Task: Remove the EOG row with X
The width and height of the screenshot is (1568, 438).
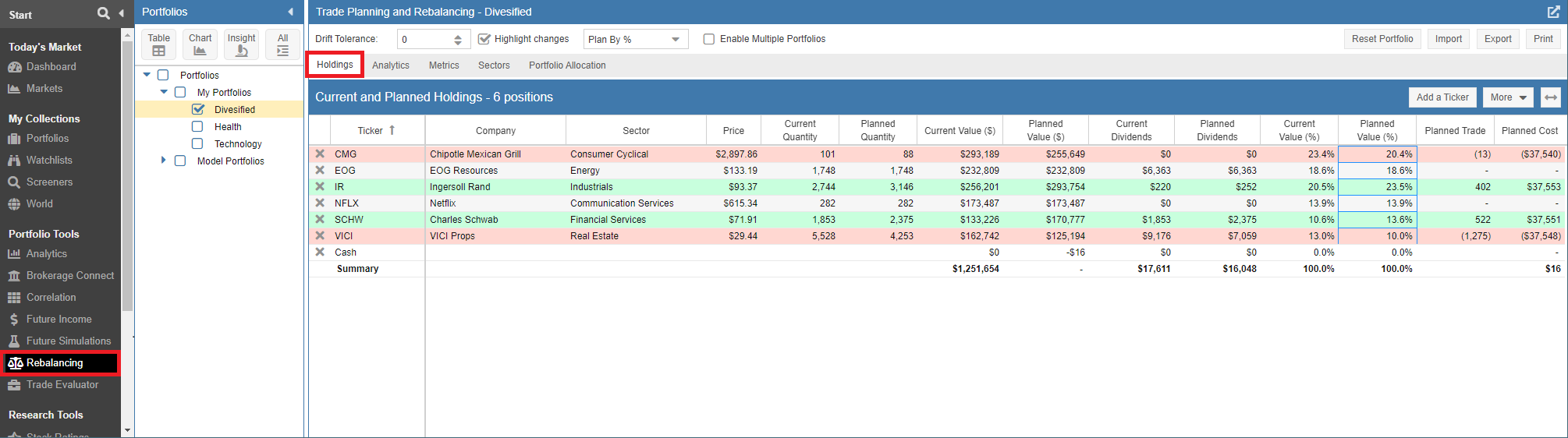Action: [x=320, y=171]
